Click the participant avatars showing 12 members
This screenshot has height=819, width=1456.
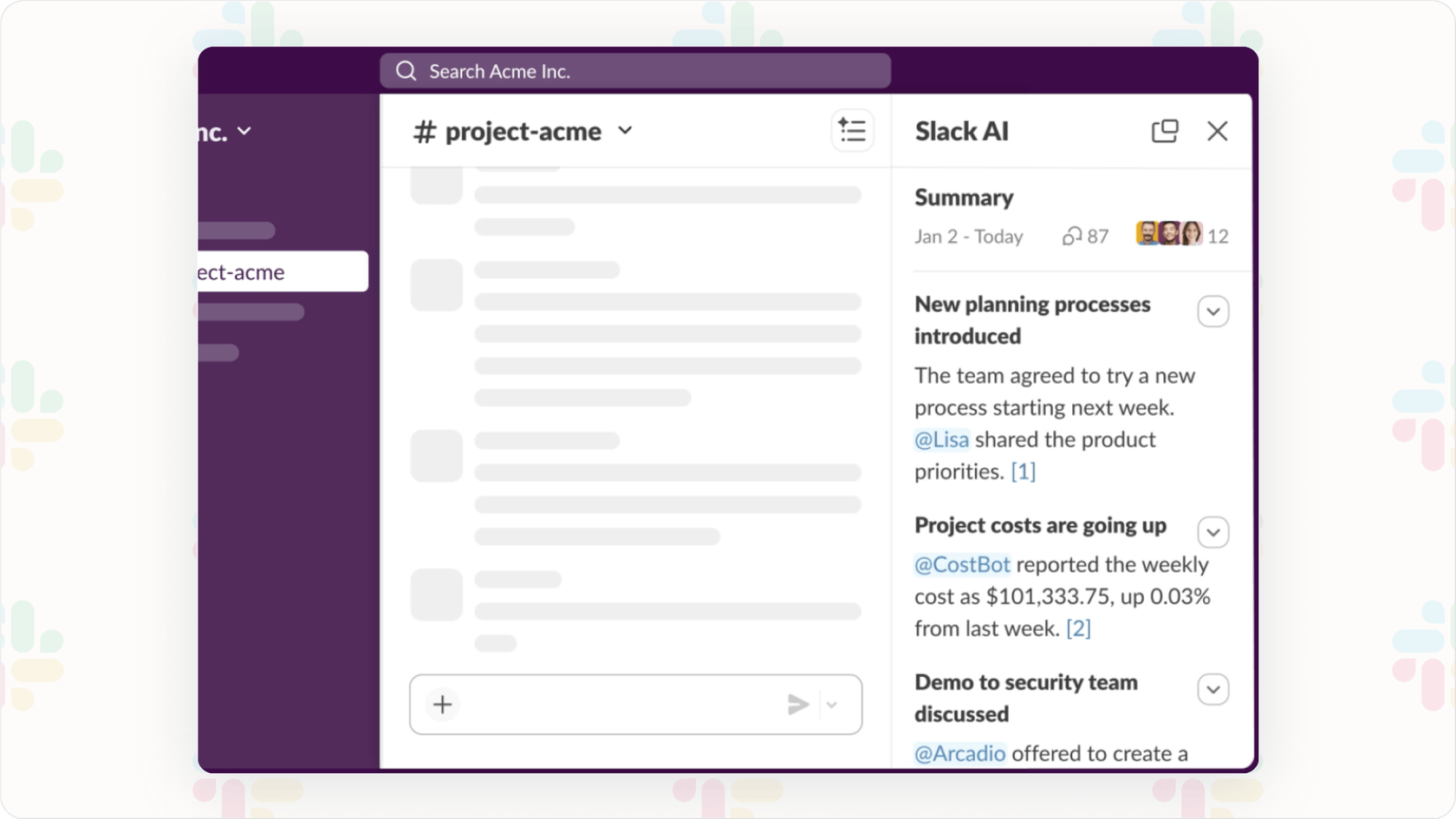click(1170, 233)
